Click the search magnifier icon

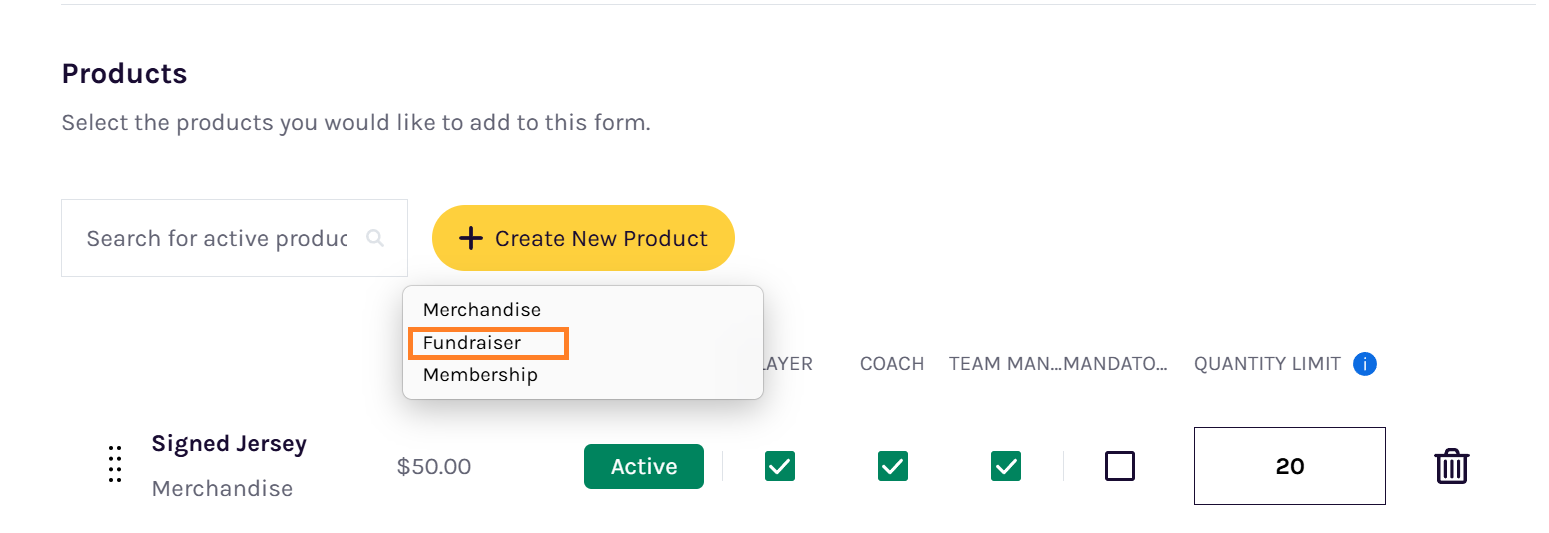click(375, 238)
